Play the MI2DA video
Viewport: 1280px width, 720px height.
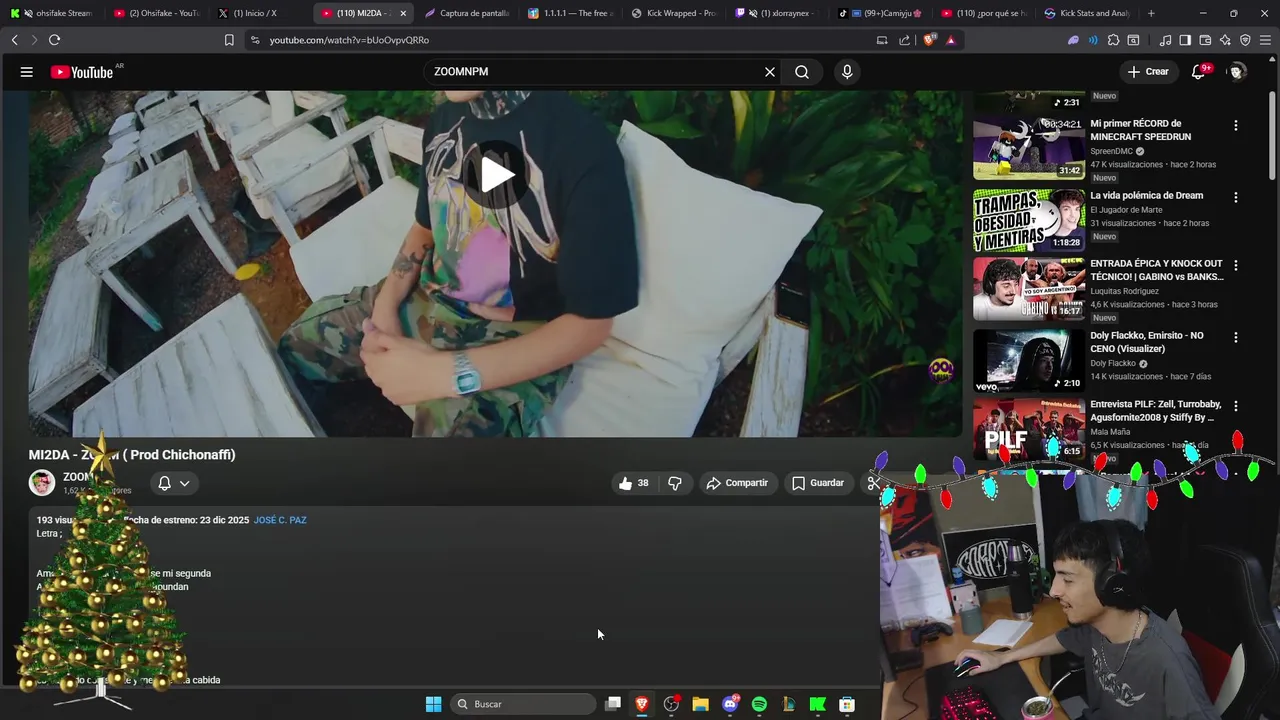tap(497, 175)
